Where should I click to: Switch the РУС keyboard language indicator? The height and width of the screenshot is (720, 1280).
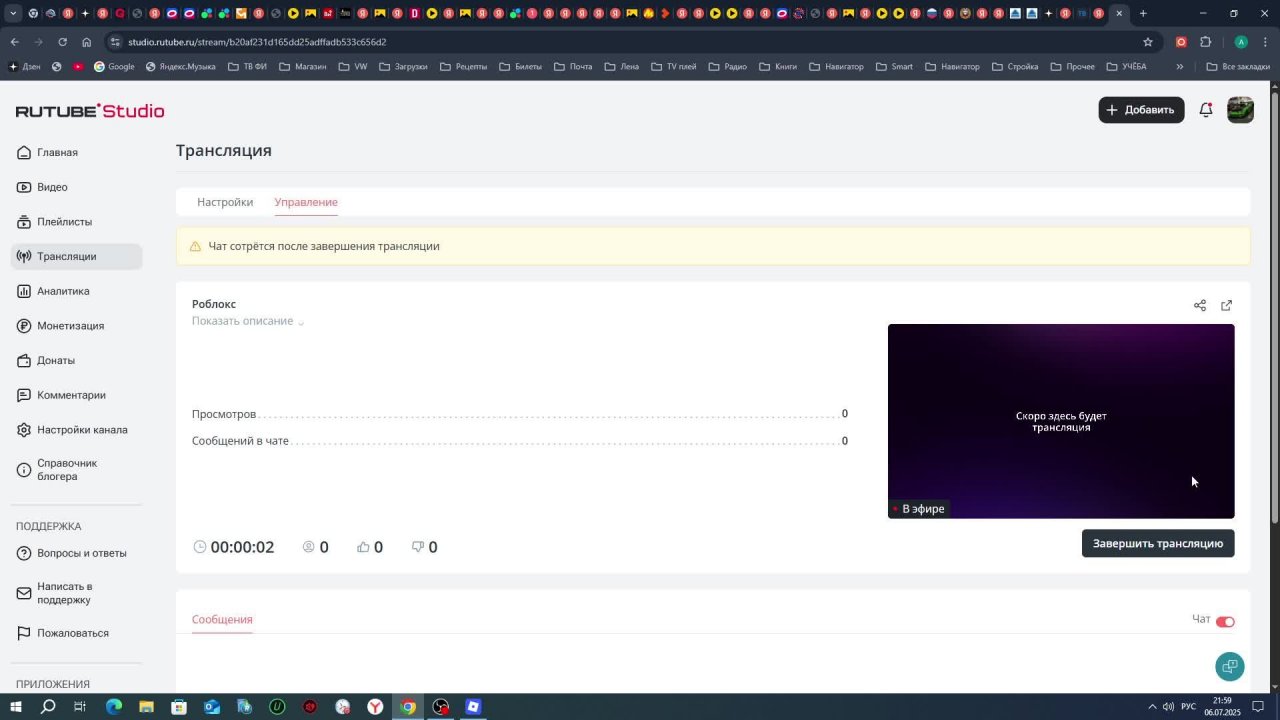pos(1188,707)
